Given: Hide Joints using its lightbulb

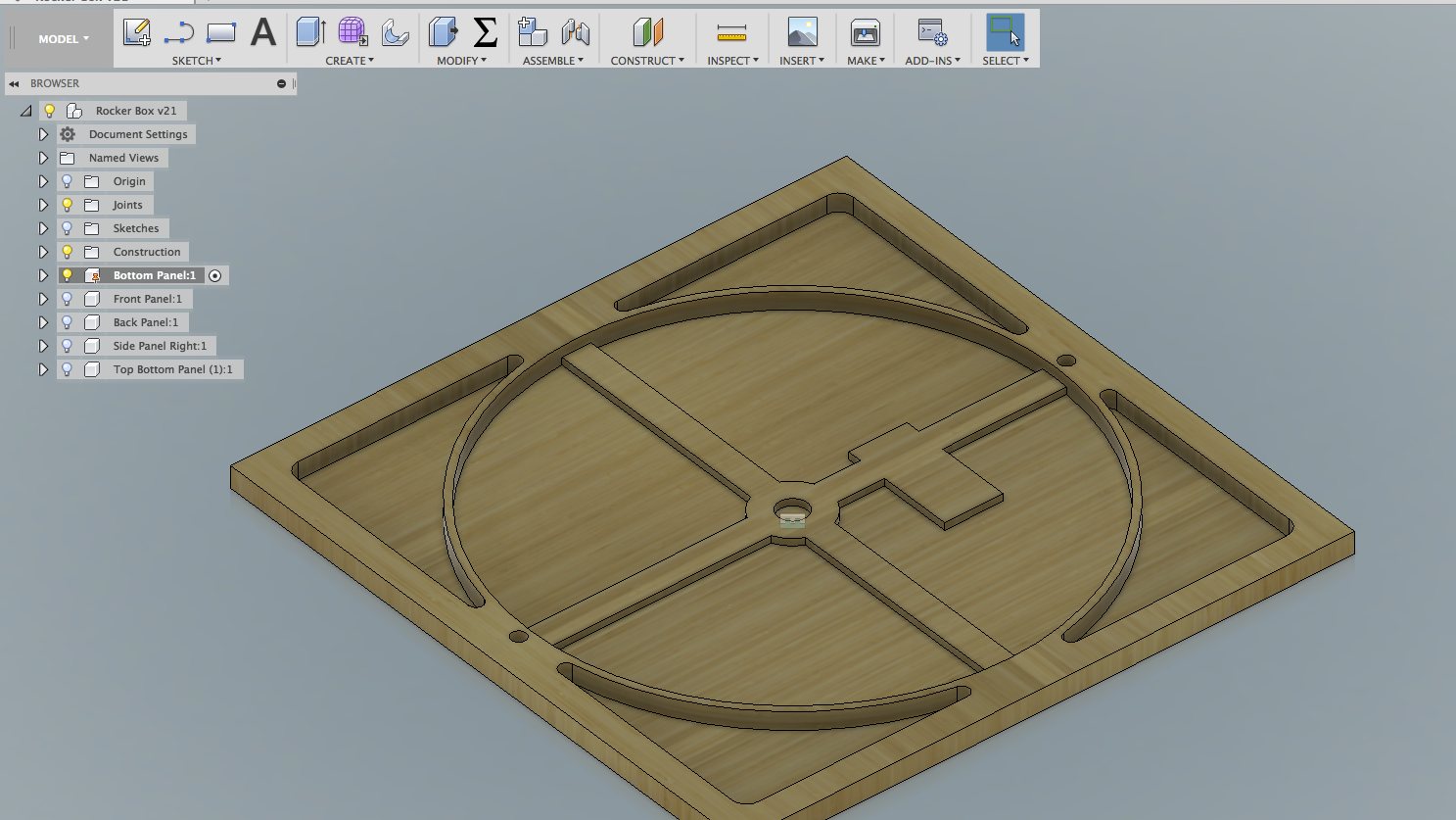Looking at the screenshot, I should pos(67,205).
